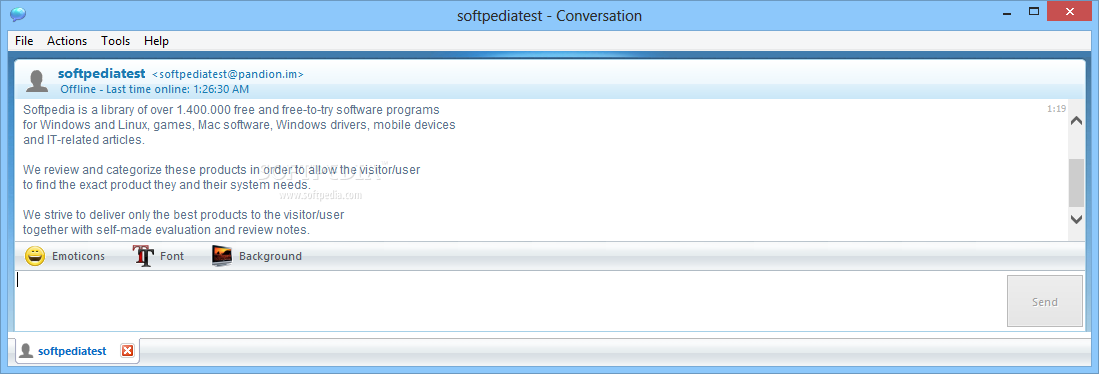Screen dimensions: 1099x374
Task: Open the Actions menu
Action: point(67,41)
